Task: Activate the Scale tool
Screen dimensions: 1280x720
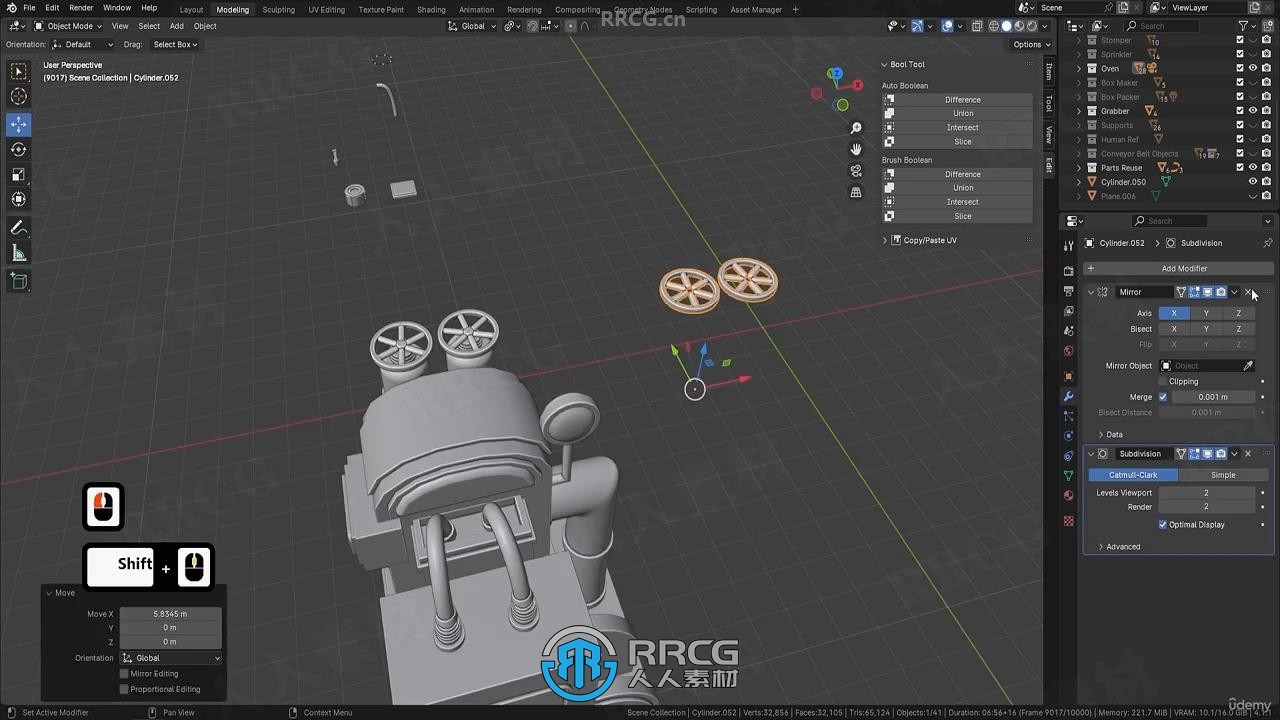Action: 19,175
